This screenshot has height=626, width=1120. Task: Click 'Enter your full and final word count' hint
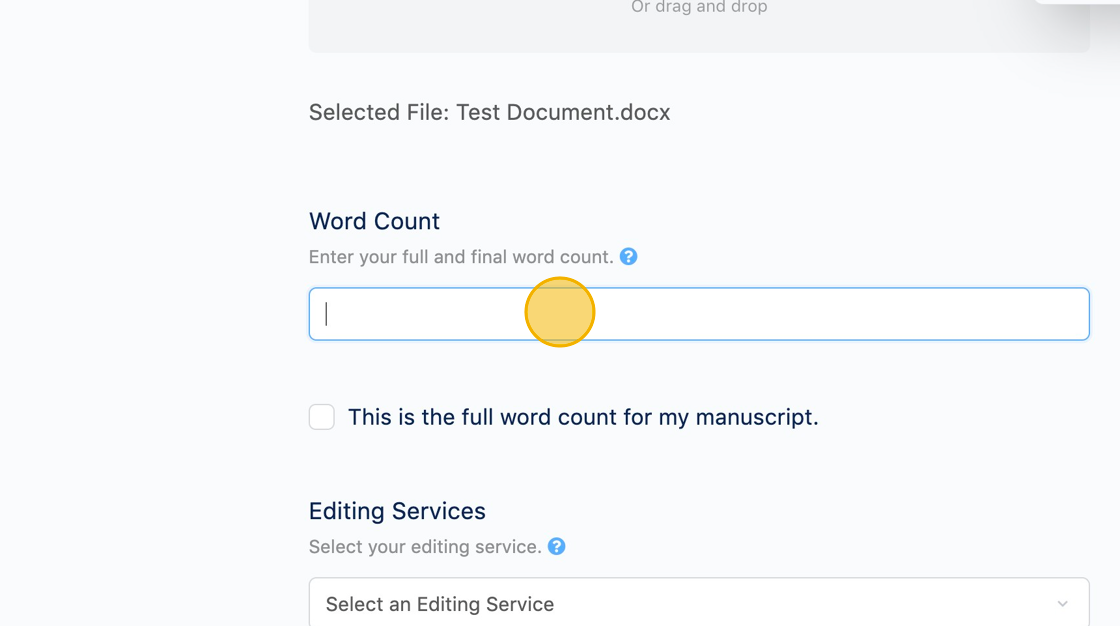(461, 257)
